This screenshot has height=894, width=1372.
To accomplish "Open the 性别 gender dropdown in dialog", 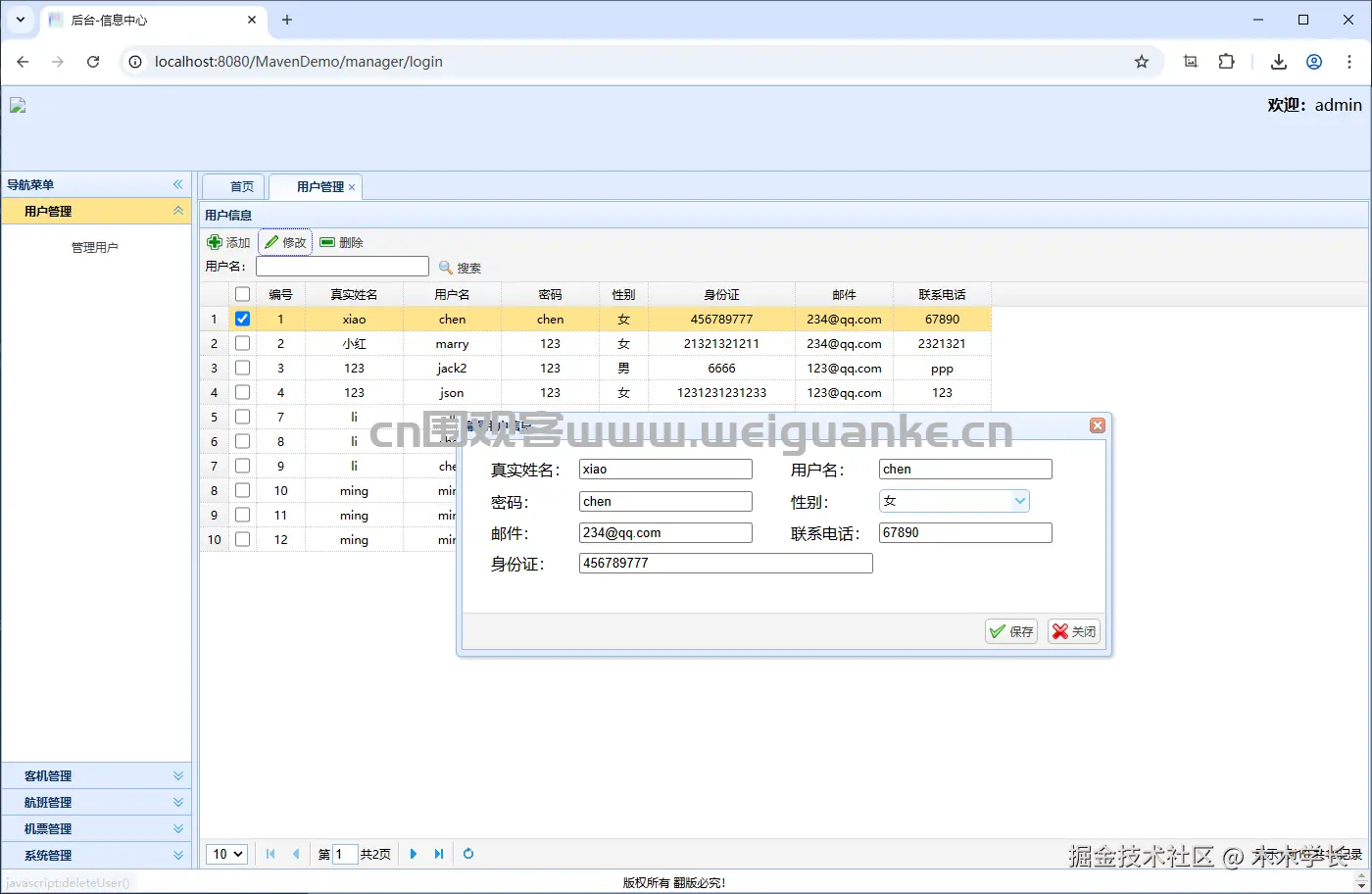I will pyautogui.click(x=1022, y=500).
